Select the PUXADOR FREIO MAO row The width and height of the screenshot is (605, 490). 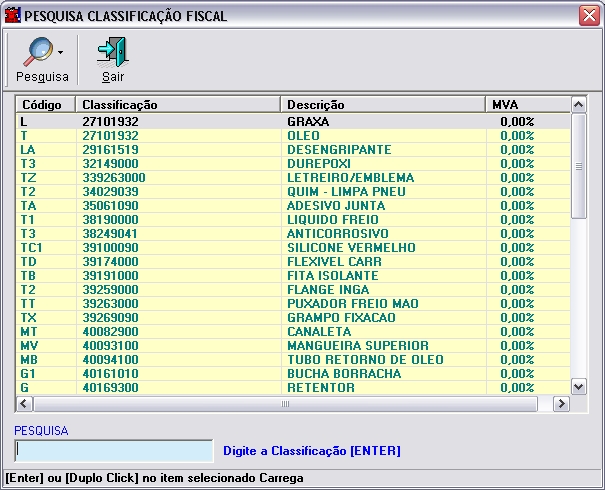coord(293,303)
